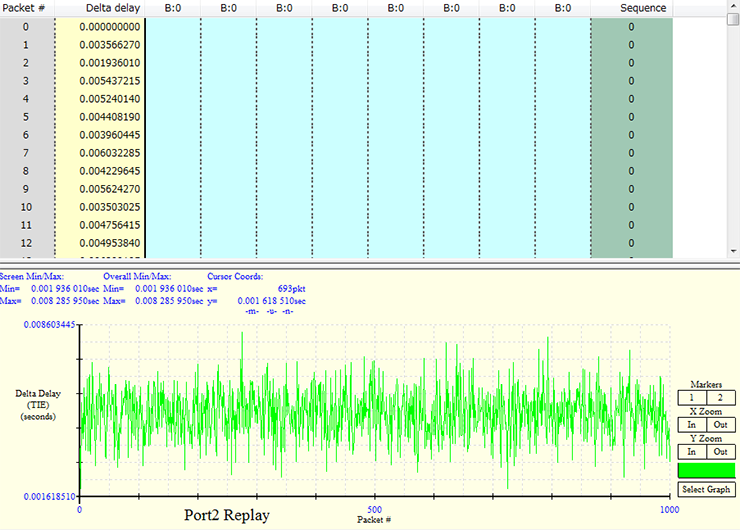Viewport: 740px width, 530px height.
Task: Click the x-axis label 1000
Action: 669,509
